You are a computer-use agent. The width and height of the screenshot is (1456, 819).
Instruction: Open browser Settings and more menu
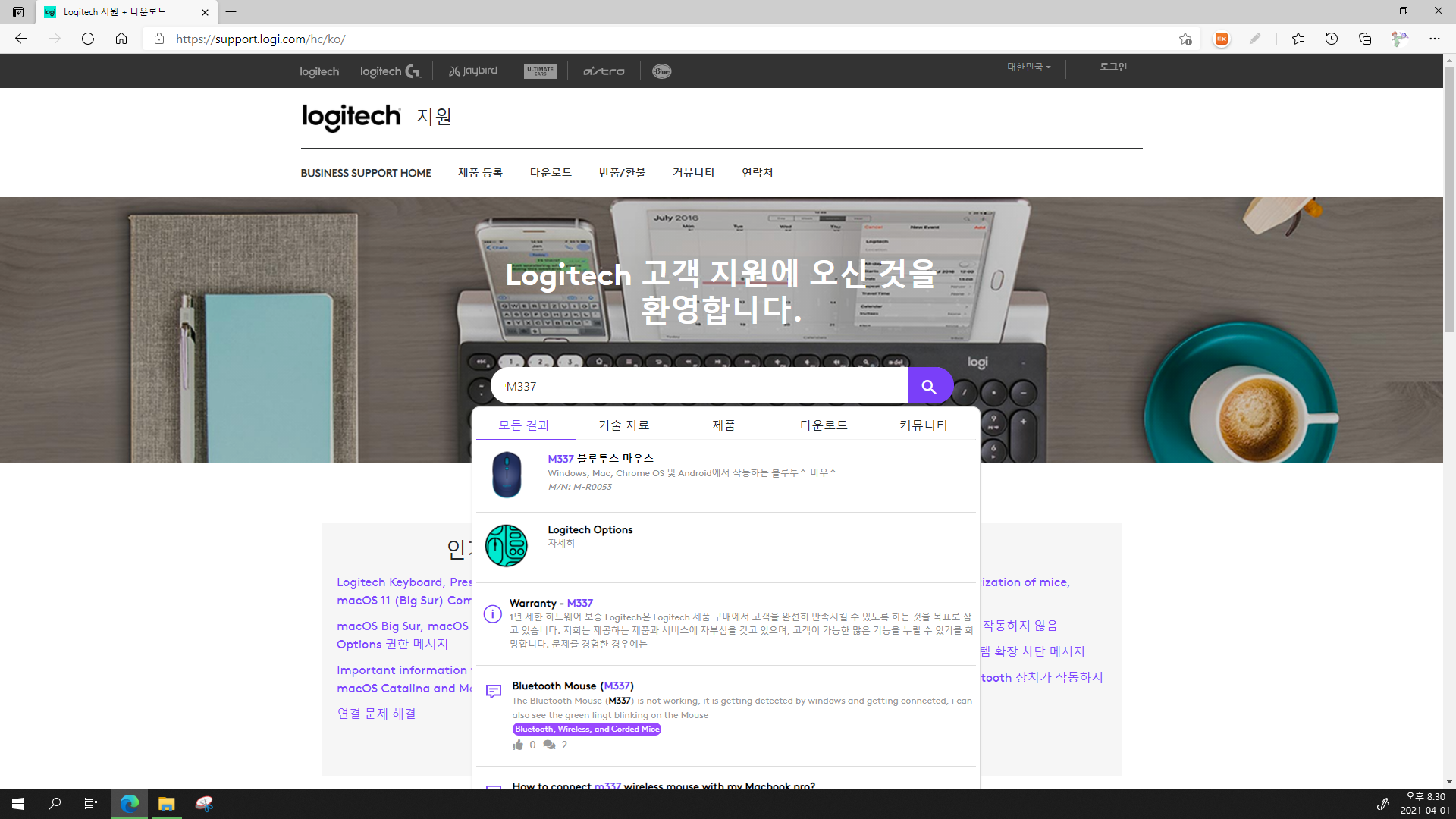[x=1434, y=39]
